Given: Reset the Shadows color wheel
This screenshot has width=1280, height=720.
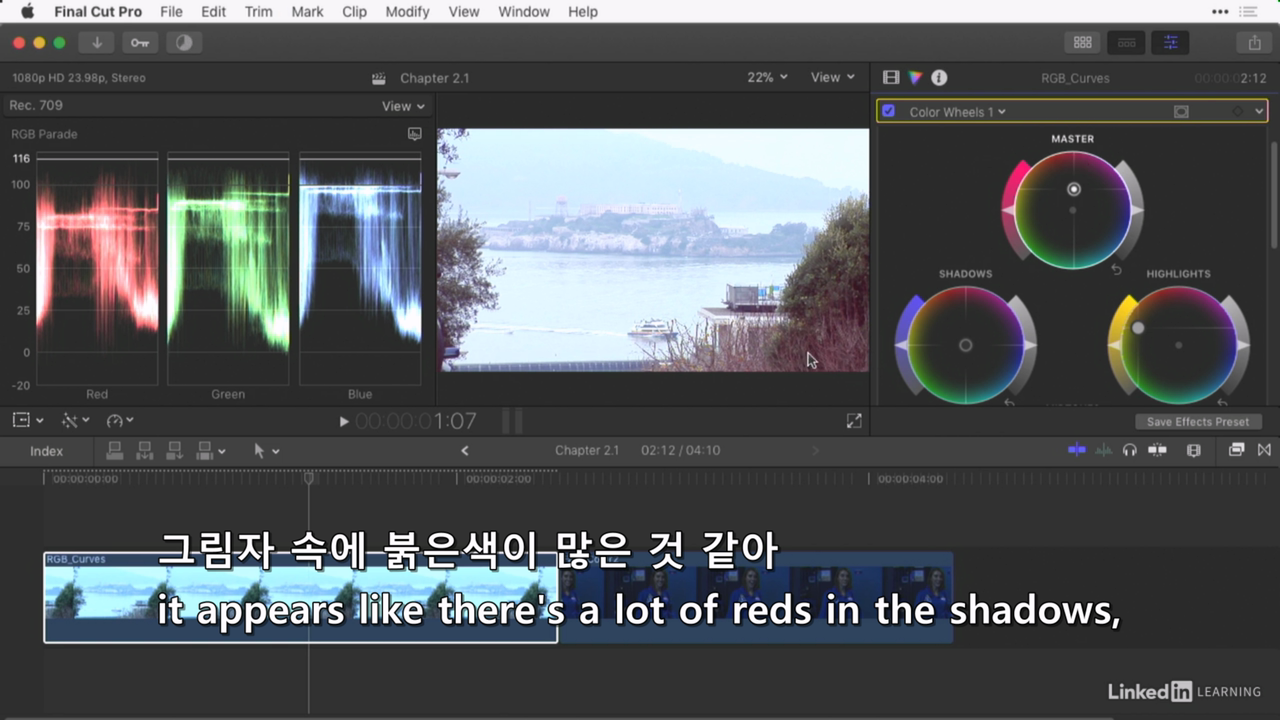Looking at the screenshot, I should click(1009, 402).
